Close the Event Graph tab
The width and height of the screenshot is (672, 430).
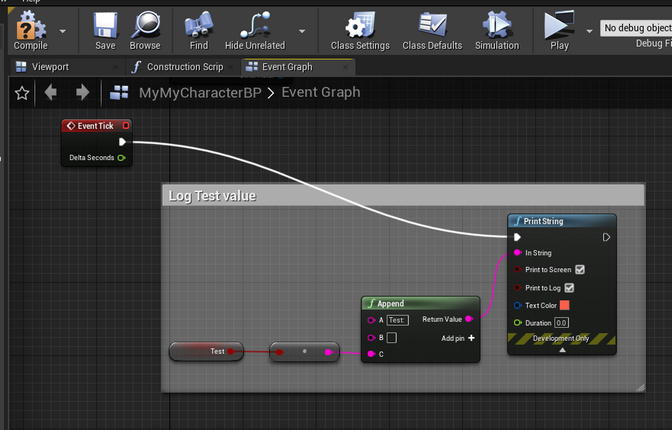click(x=345, y=67)
